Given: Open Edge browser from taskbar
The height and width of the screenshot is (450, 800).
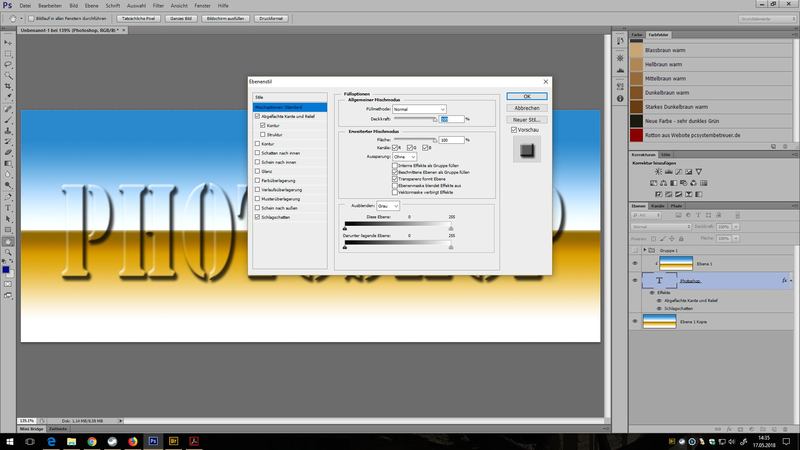Looking at the screenshot, I should point(51,441).
